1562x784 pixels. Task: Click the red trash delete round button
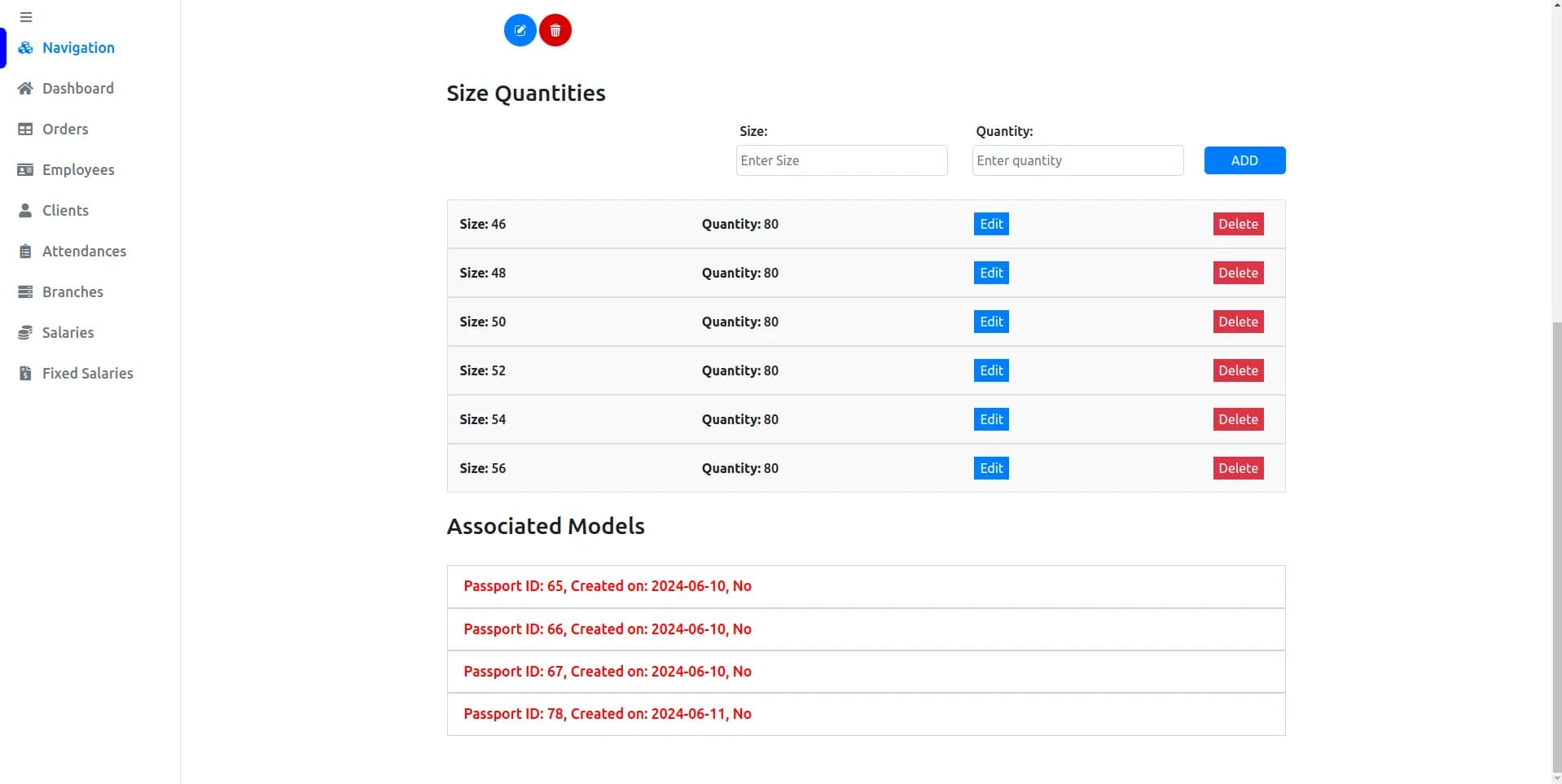(555, 30)
